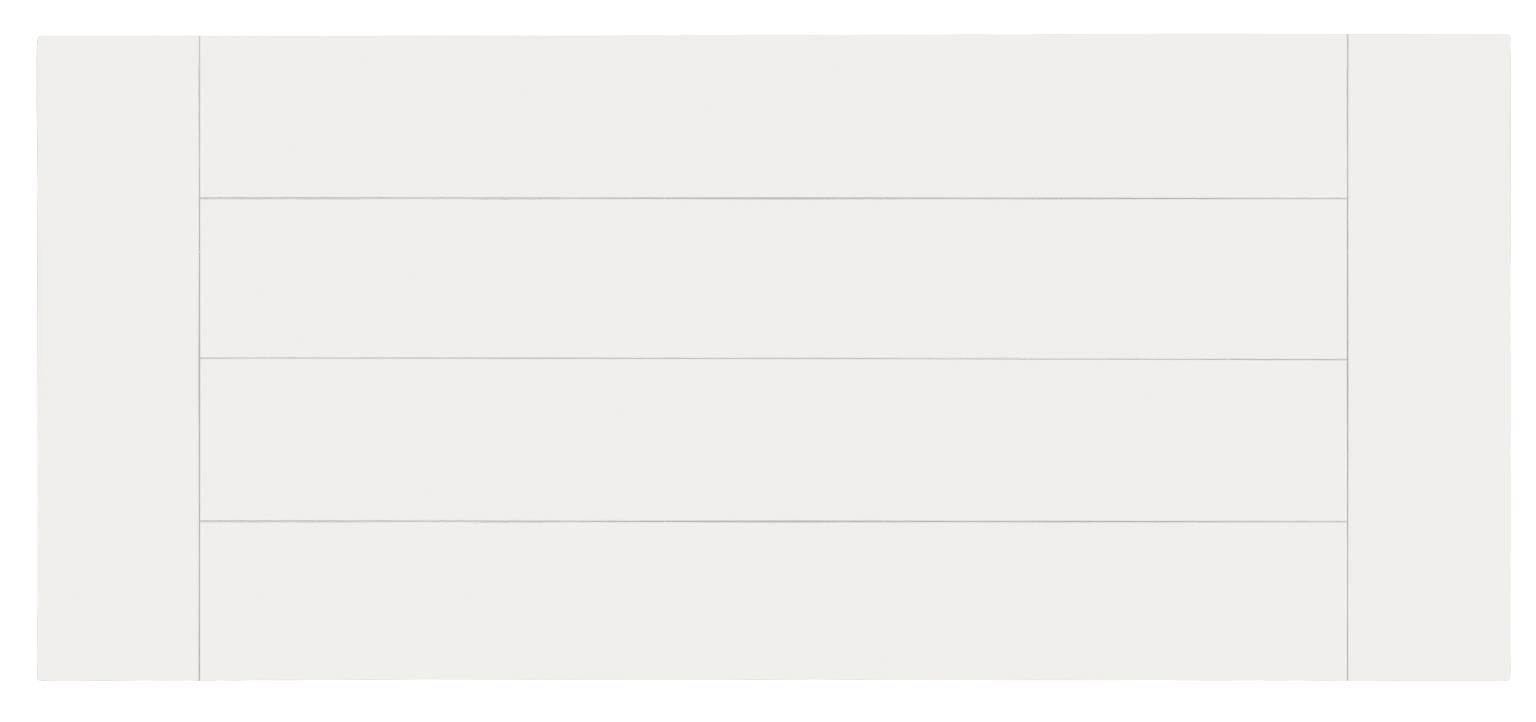Click the right vertical groove line

point(1347,358)
